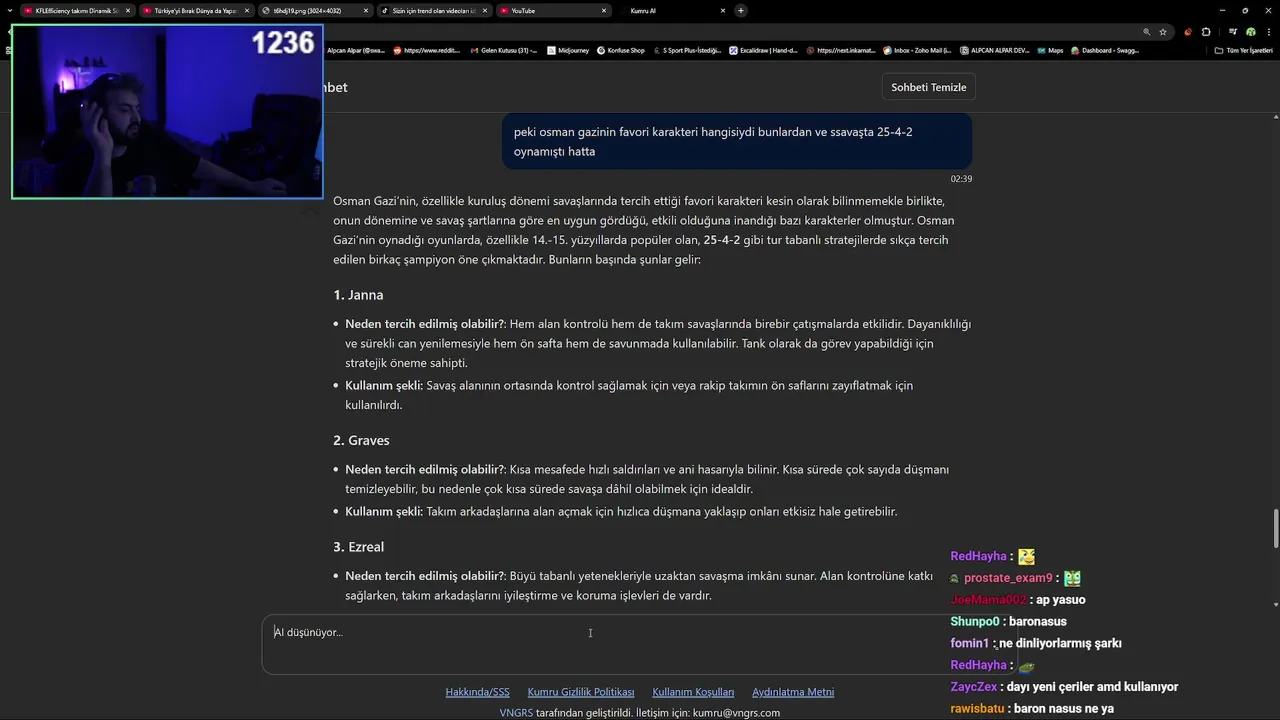This screenshot has width=1280, height=720.
Task: Close the KFLEfficiency takımı tab
Action: 128,10
